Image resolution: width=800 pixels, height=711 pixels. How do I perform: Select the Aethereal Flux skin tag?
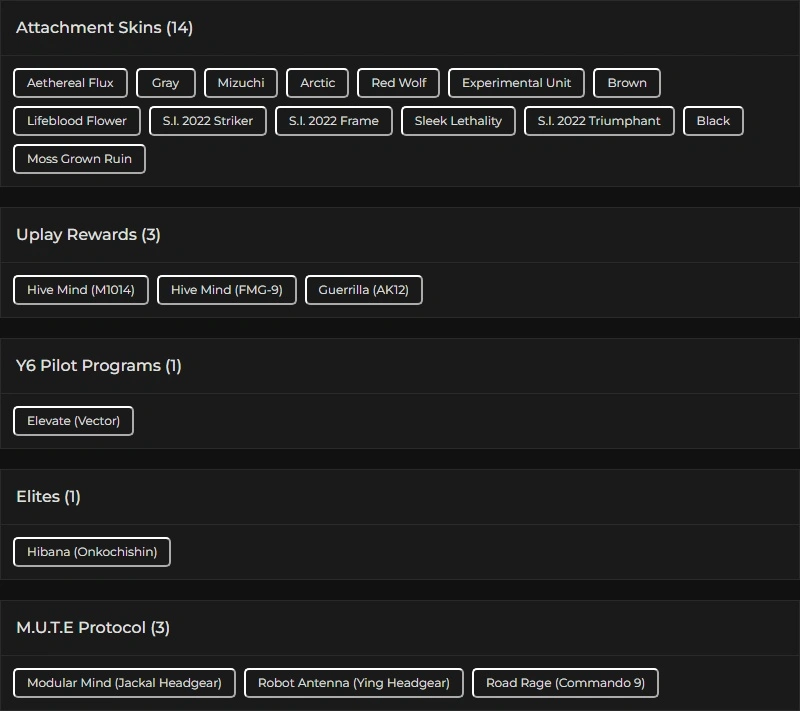(70, 83)
